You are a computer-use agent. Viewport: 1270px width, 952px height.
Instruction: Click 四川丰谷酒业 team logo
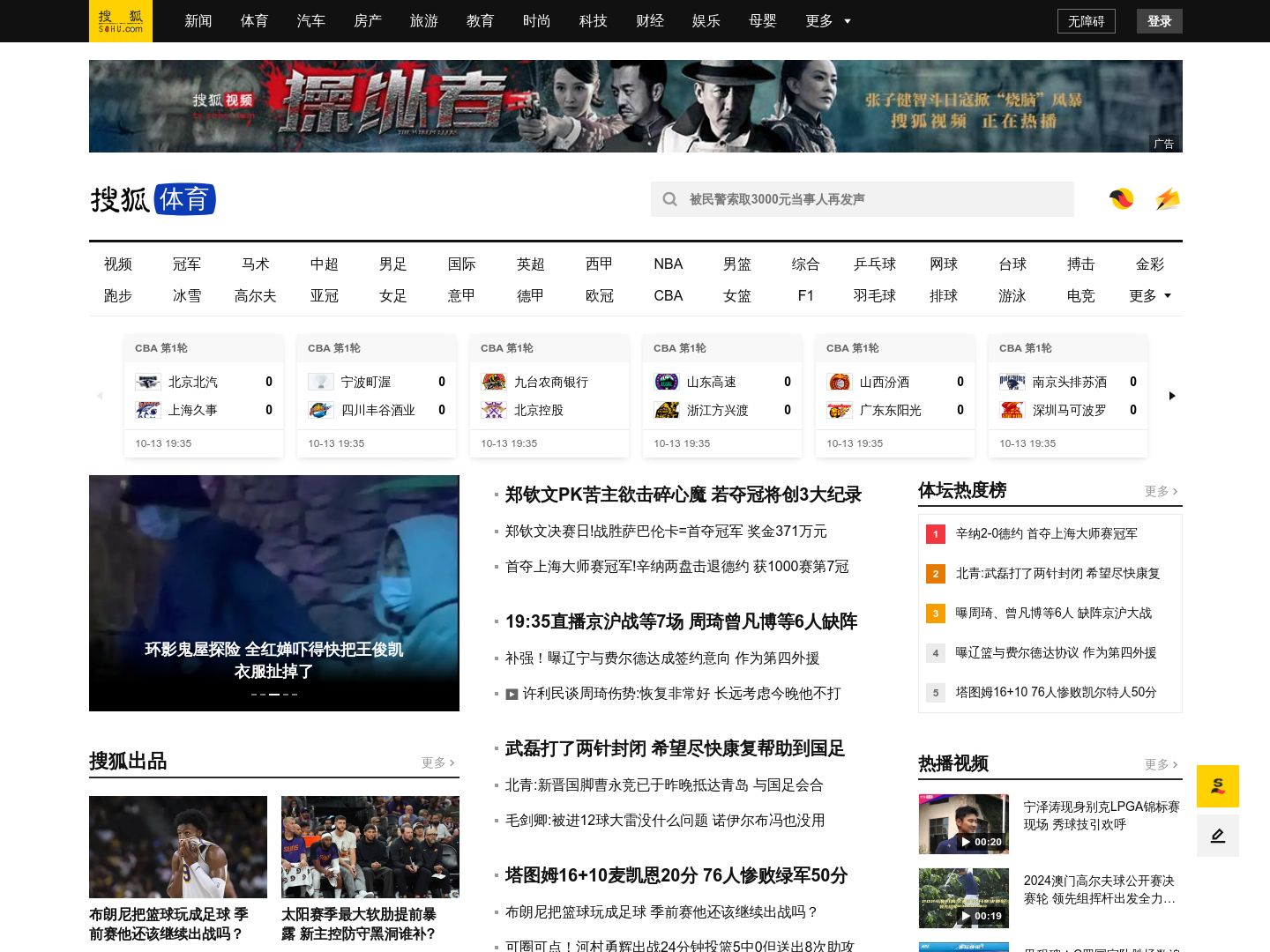pos(321,410)
